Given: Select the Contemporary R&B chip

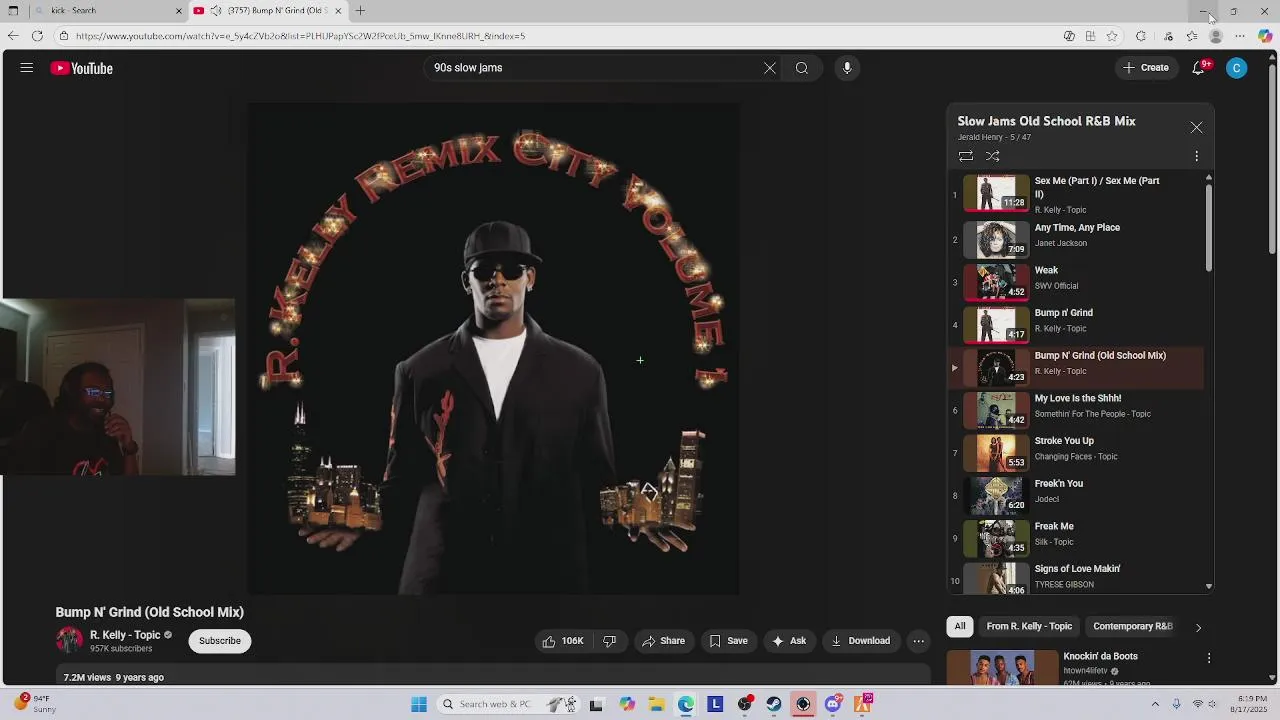Looking at the screenshot, I should click(x=1133, y=626).
